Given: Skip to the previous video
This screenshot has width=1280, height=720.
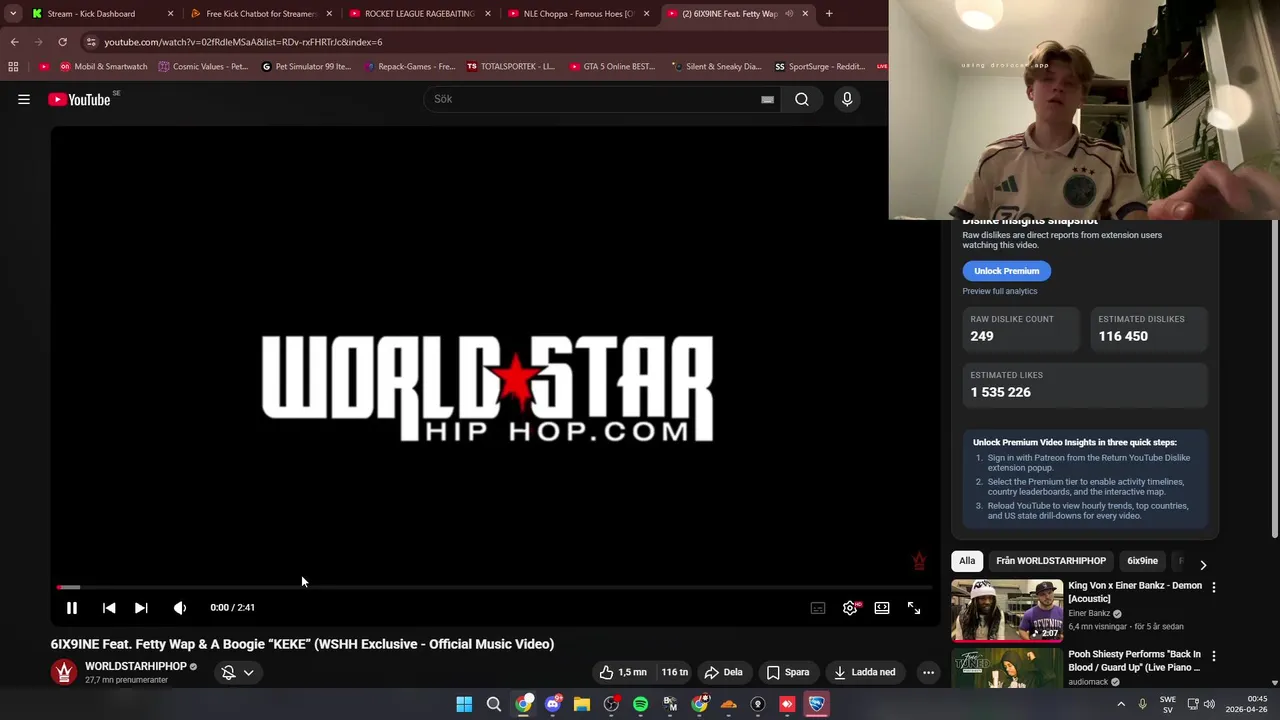Looking at the screenshot, I should pos(109,607).
